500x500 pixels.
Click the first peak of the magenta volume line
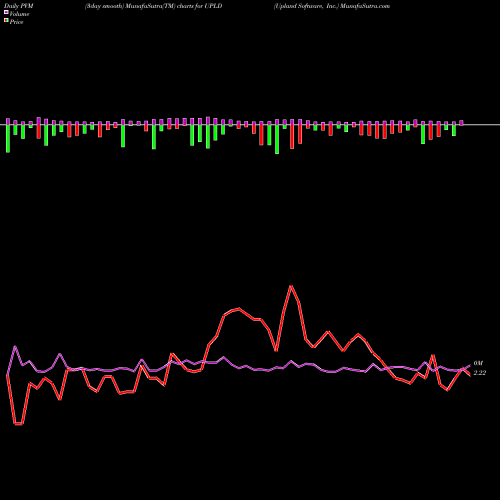(15, 347)
